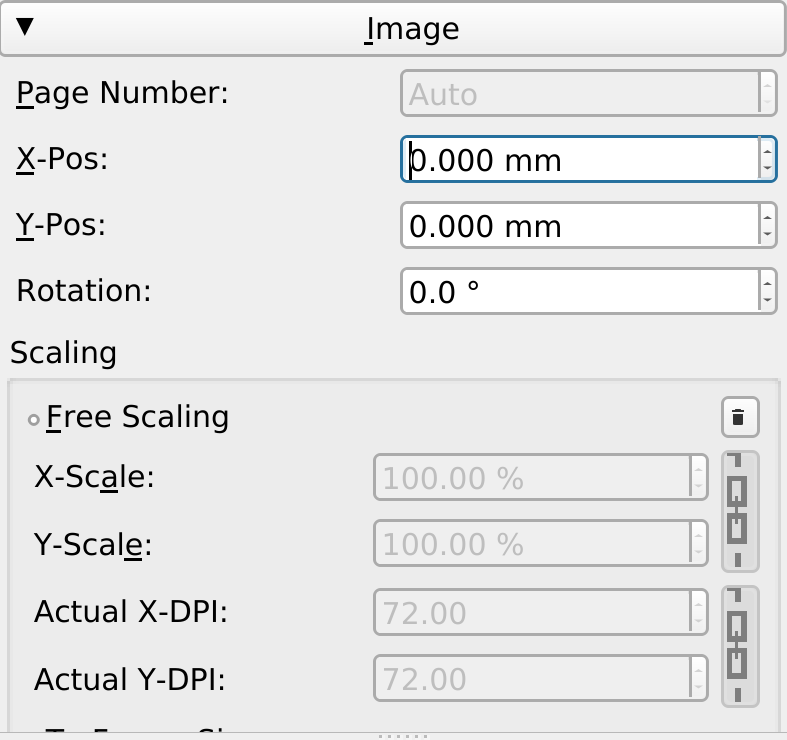This screenshot has width=787, height=740.
Task: Click the trash icon beside Free Scaling
Action: click(739, 417)
